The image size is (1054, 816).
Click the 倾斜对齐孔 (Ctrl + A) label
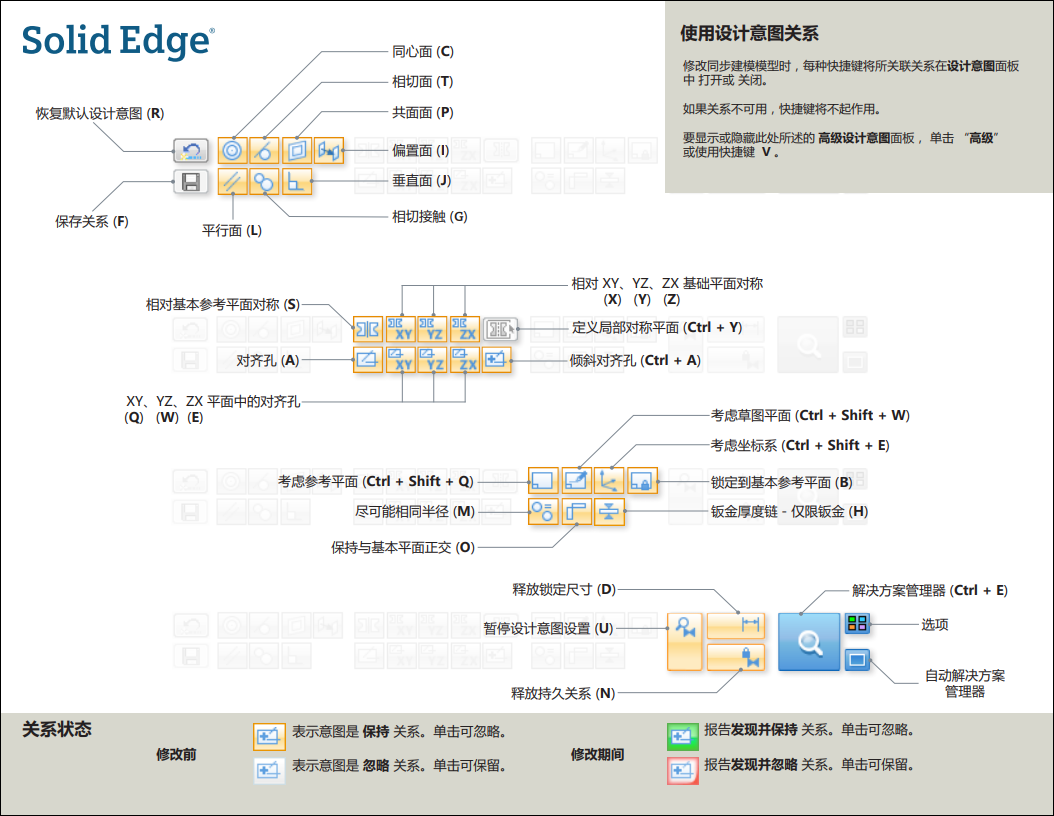(635, 360)
